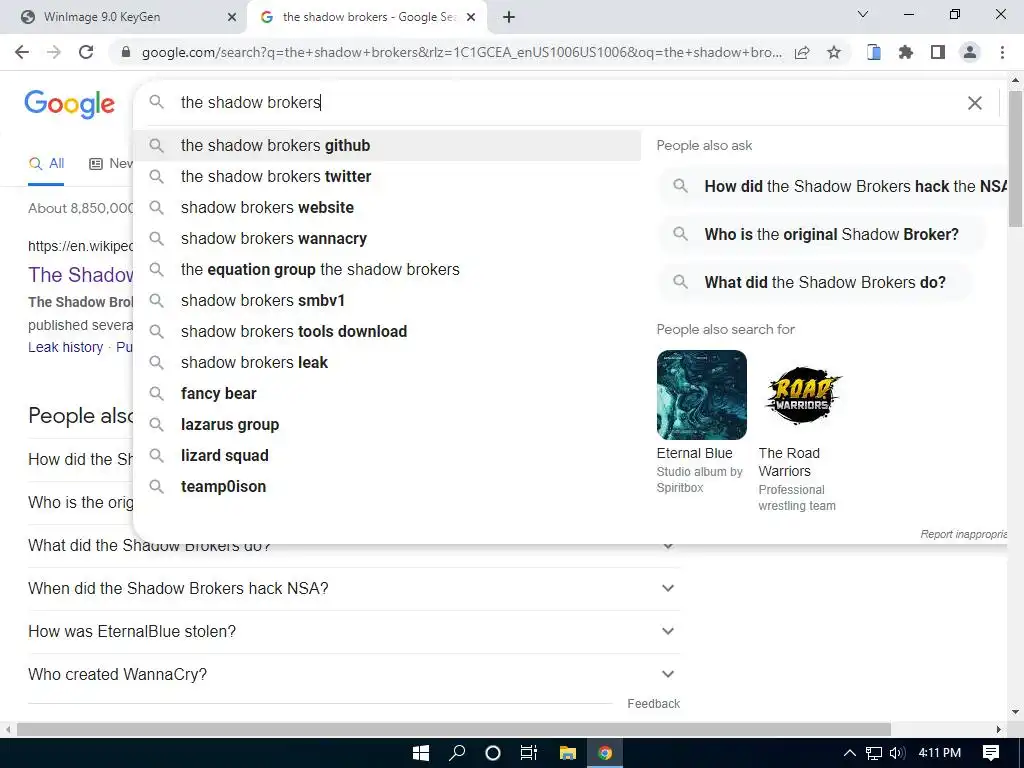Click Report inappropriate predictions link
1024x768 pixels.
pyautogui.click(x=964, y=534)
